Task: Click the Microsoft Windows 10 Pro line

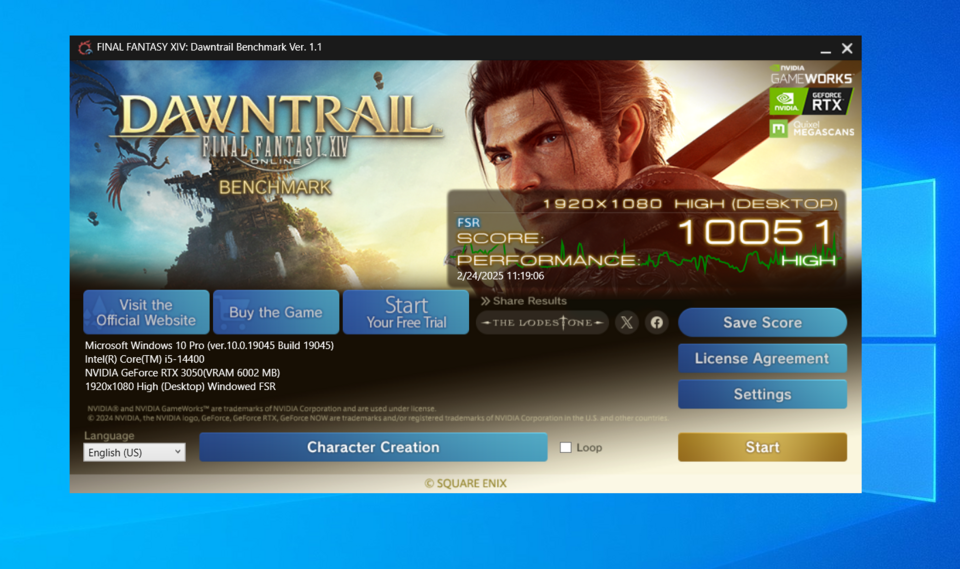Action: tap(209, 345)
